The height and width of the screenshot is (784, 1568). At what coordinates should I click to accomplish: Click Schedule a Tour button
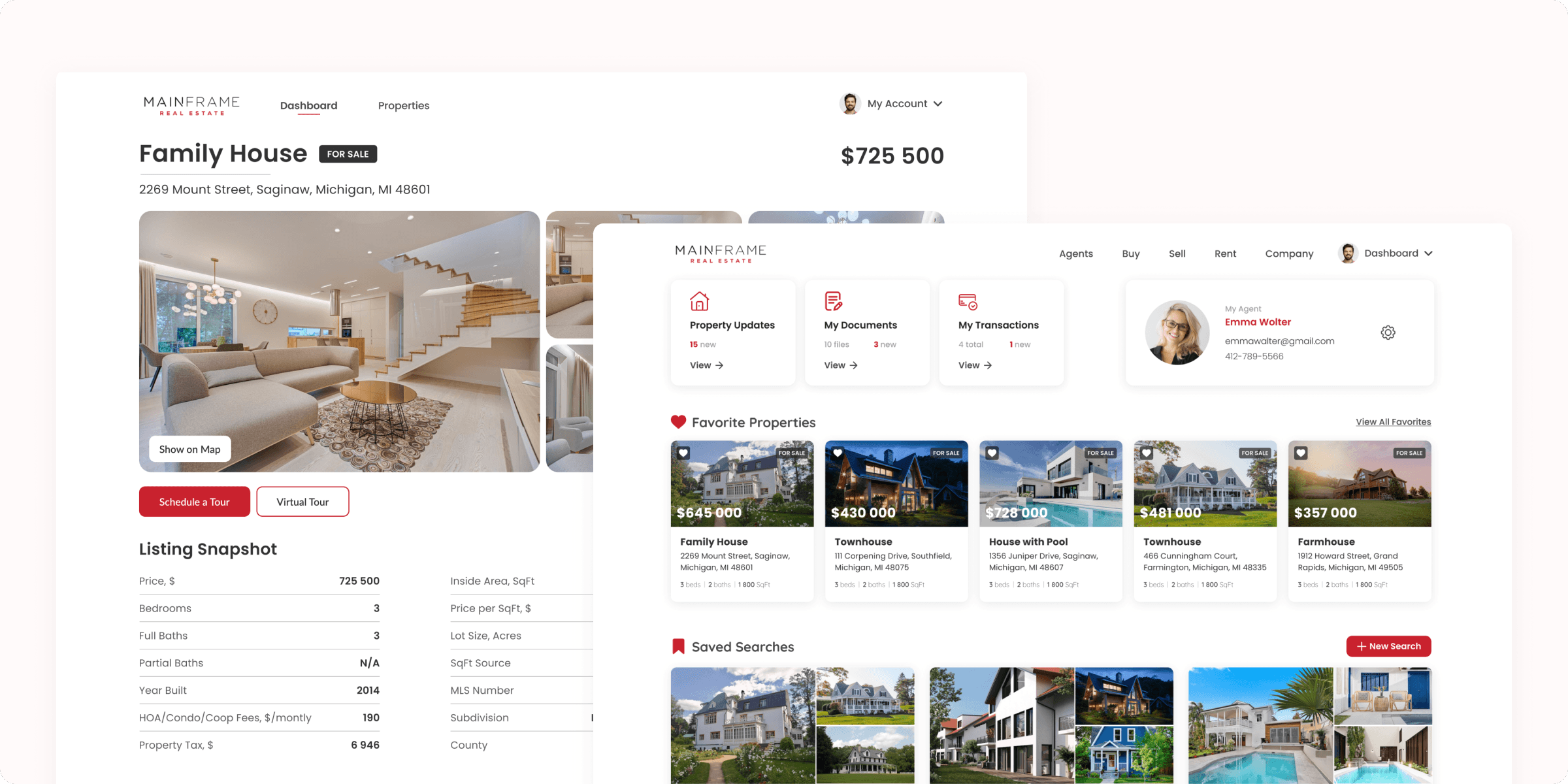click(193, 501)
